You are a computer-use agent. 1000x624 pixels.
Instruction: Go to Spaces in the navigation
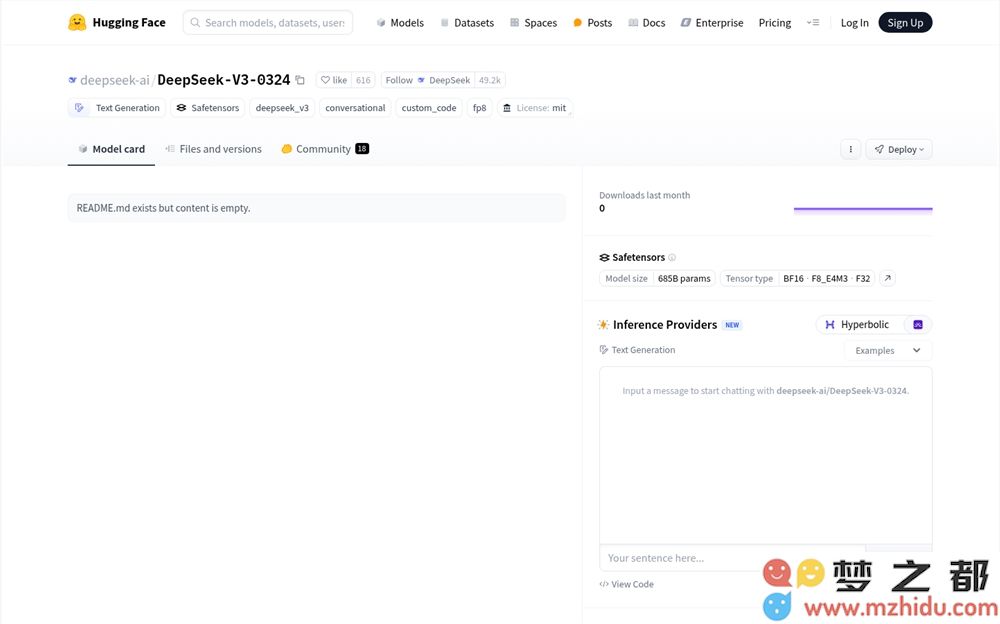point(533,22)
